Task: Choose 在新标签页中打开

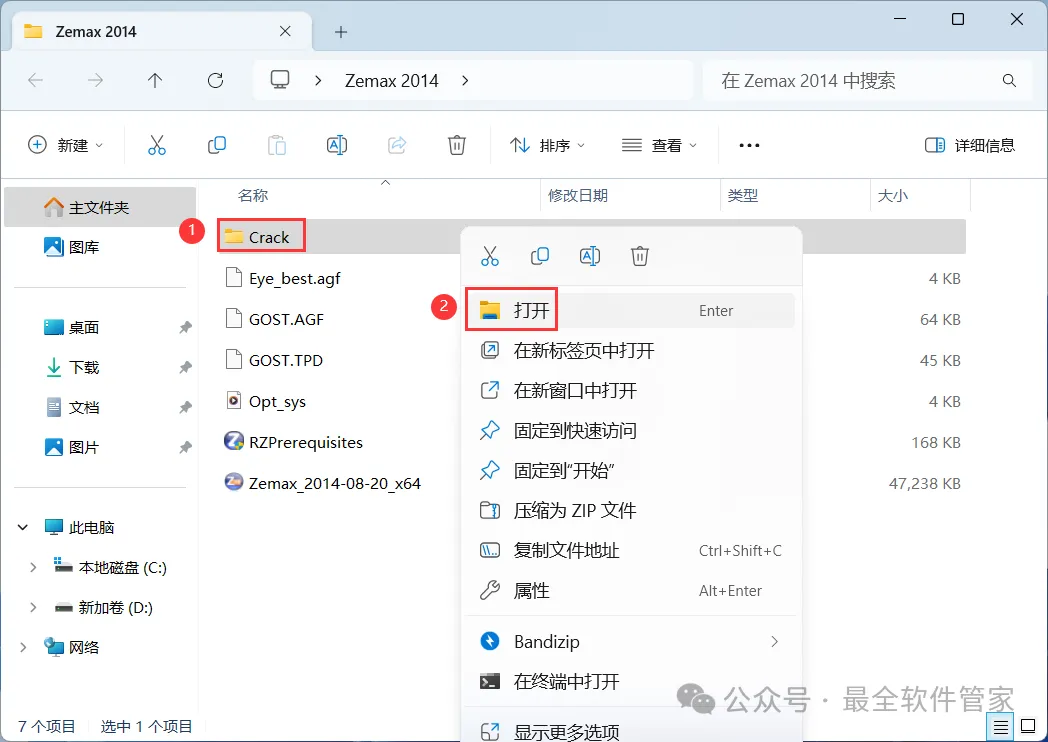Action: tap(630, 351)
